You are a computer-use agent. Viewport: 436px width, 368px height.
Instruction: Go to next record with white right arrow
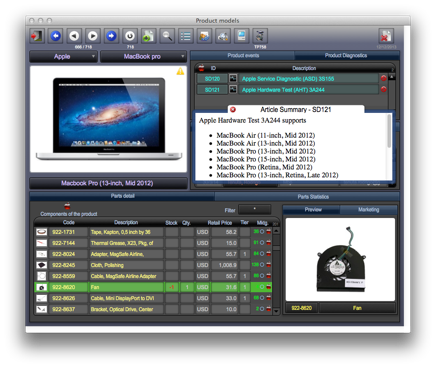[93, 36]
